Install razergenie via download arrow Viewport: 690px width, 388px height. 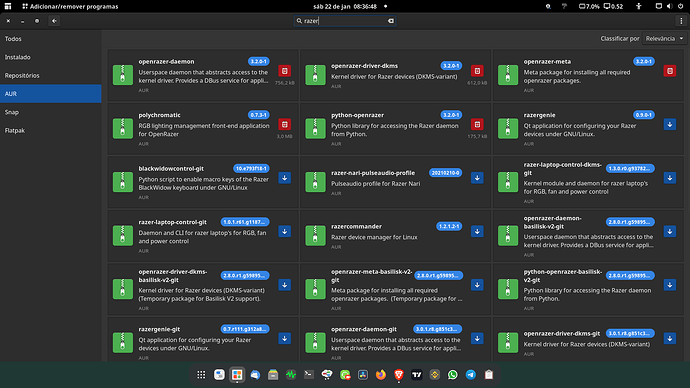pyautogui.click(x=670, y=124)
